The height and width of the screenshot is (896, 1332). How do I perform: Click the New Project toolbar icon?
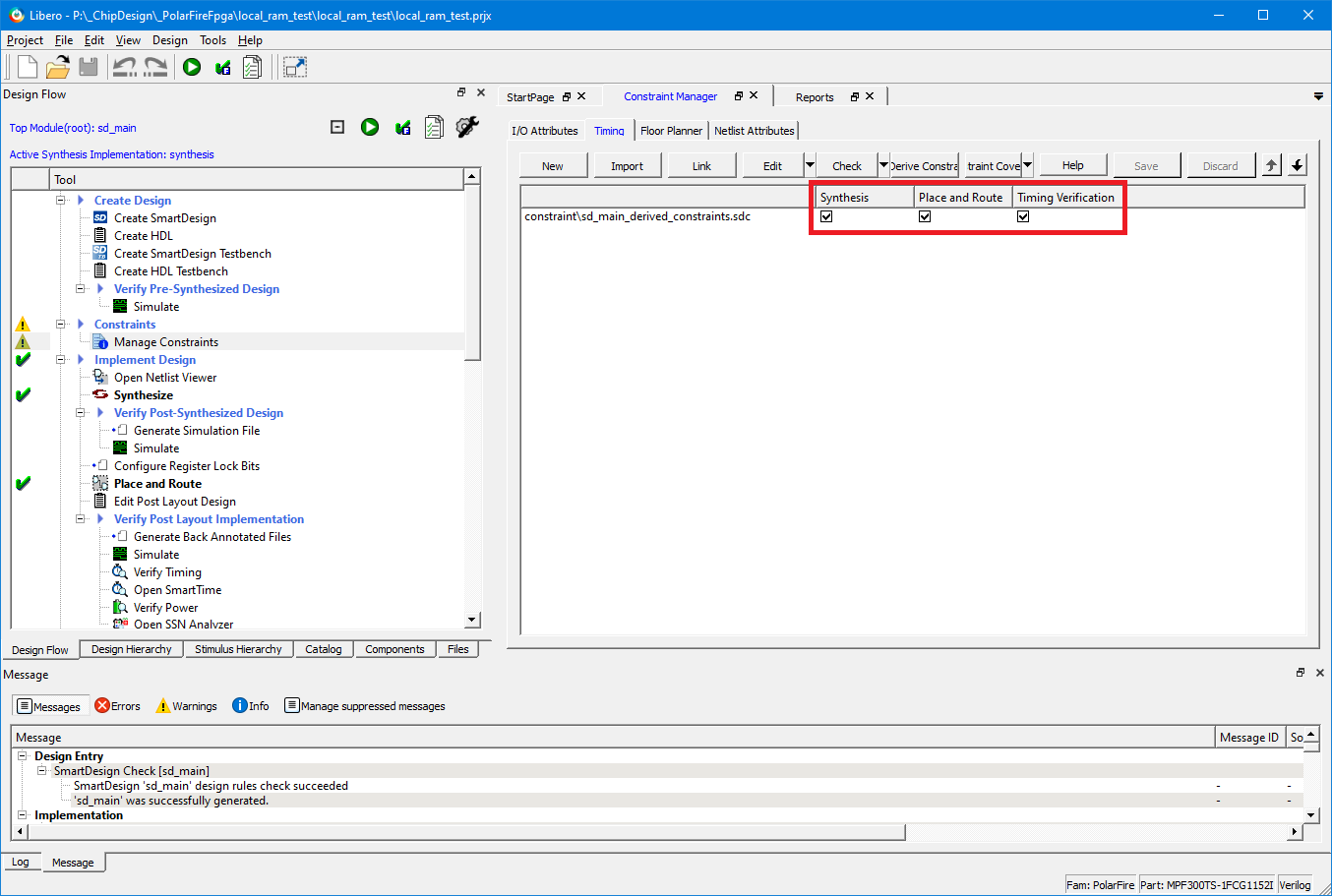pyautogui.click(x=27, y=67)
